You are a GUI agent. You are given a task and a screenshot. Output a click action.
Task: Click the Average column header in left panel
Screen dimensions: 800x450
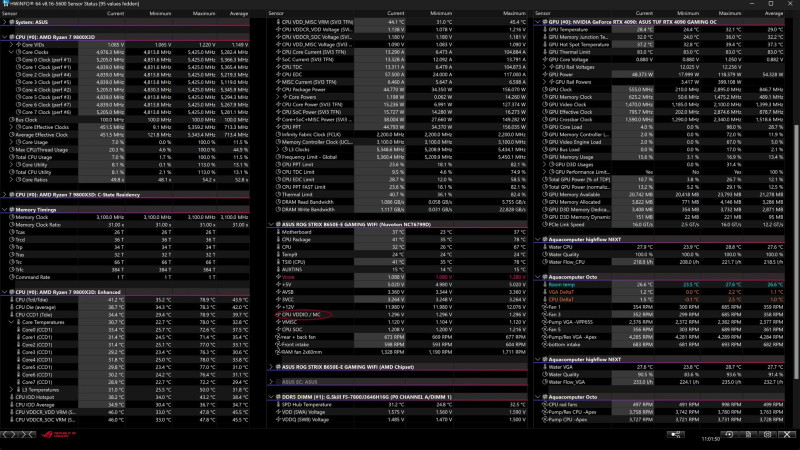[239, 13]
